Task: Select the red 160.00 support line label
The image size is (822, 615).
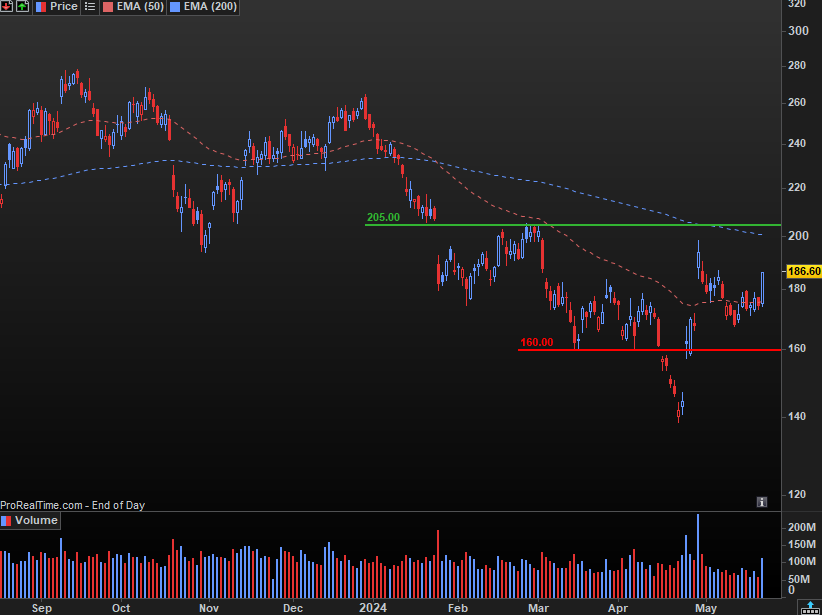Action: tap(536, 342)
